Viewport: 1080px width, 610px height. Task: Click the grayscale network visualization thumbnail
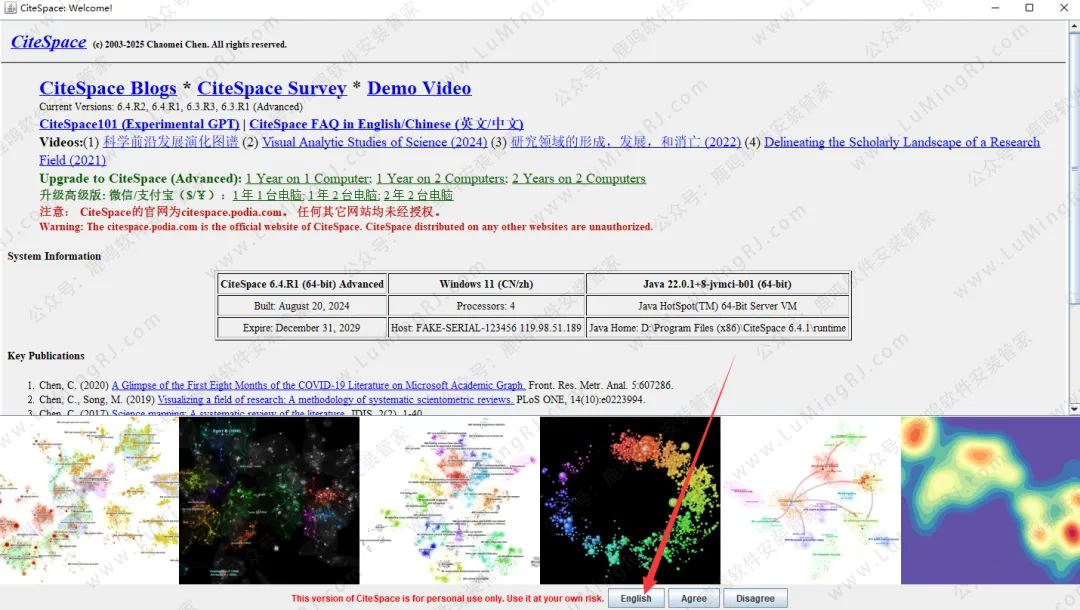[269, 500]
